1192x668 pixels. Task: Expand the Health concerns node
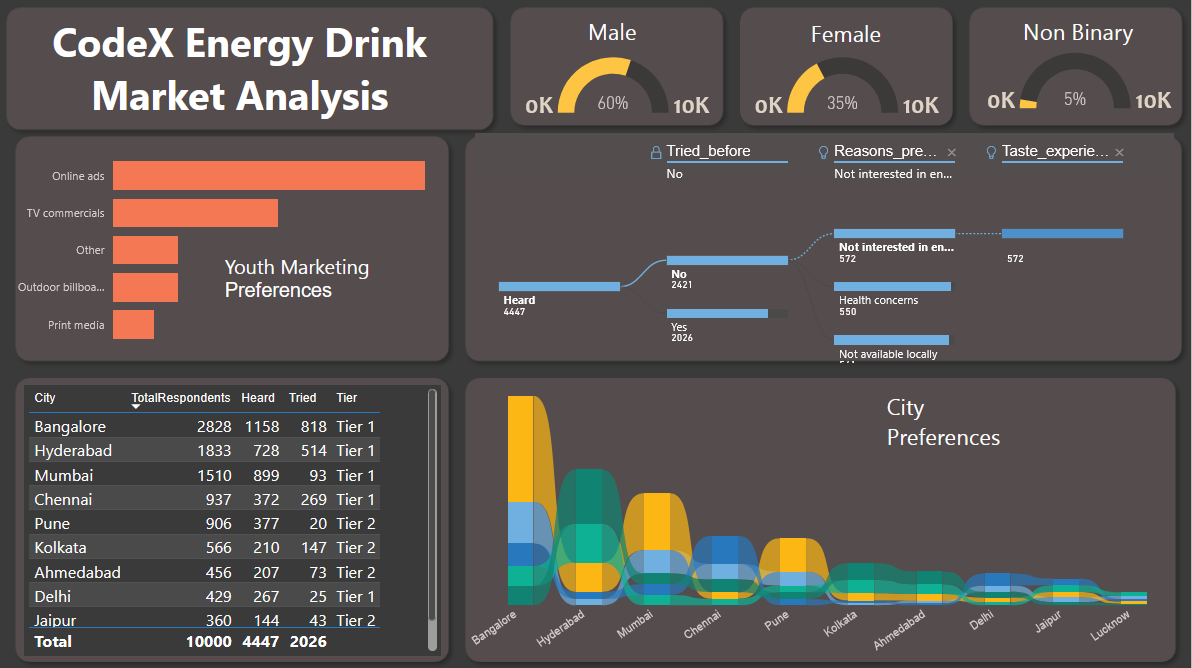[x=891, y=286]
